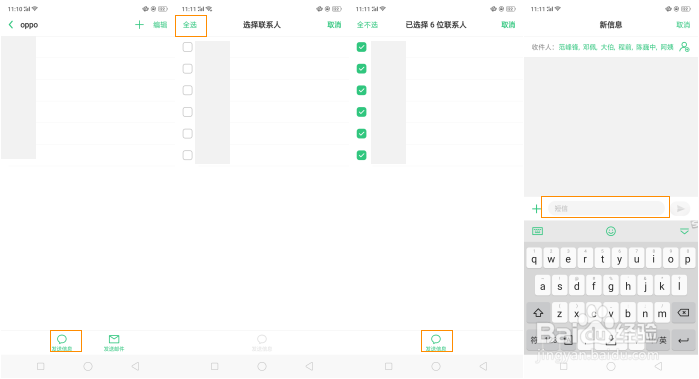Viewport: 699px width, 379px height.
Task: Tap greyed-out 发送信息 icon on 选择联系人 screen
Action: pyautogui.click(x=262, y=342)
